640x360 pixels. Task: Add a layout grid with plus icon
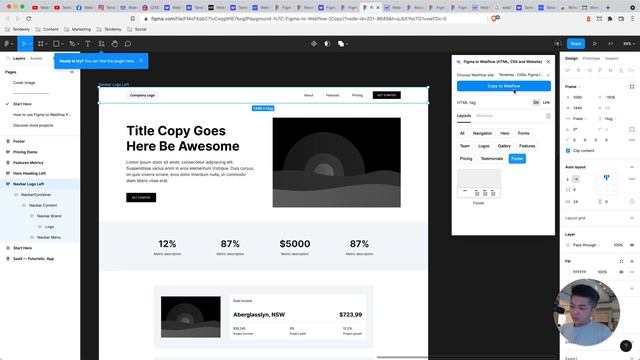tap(632, 218)
